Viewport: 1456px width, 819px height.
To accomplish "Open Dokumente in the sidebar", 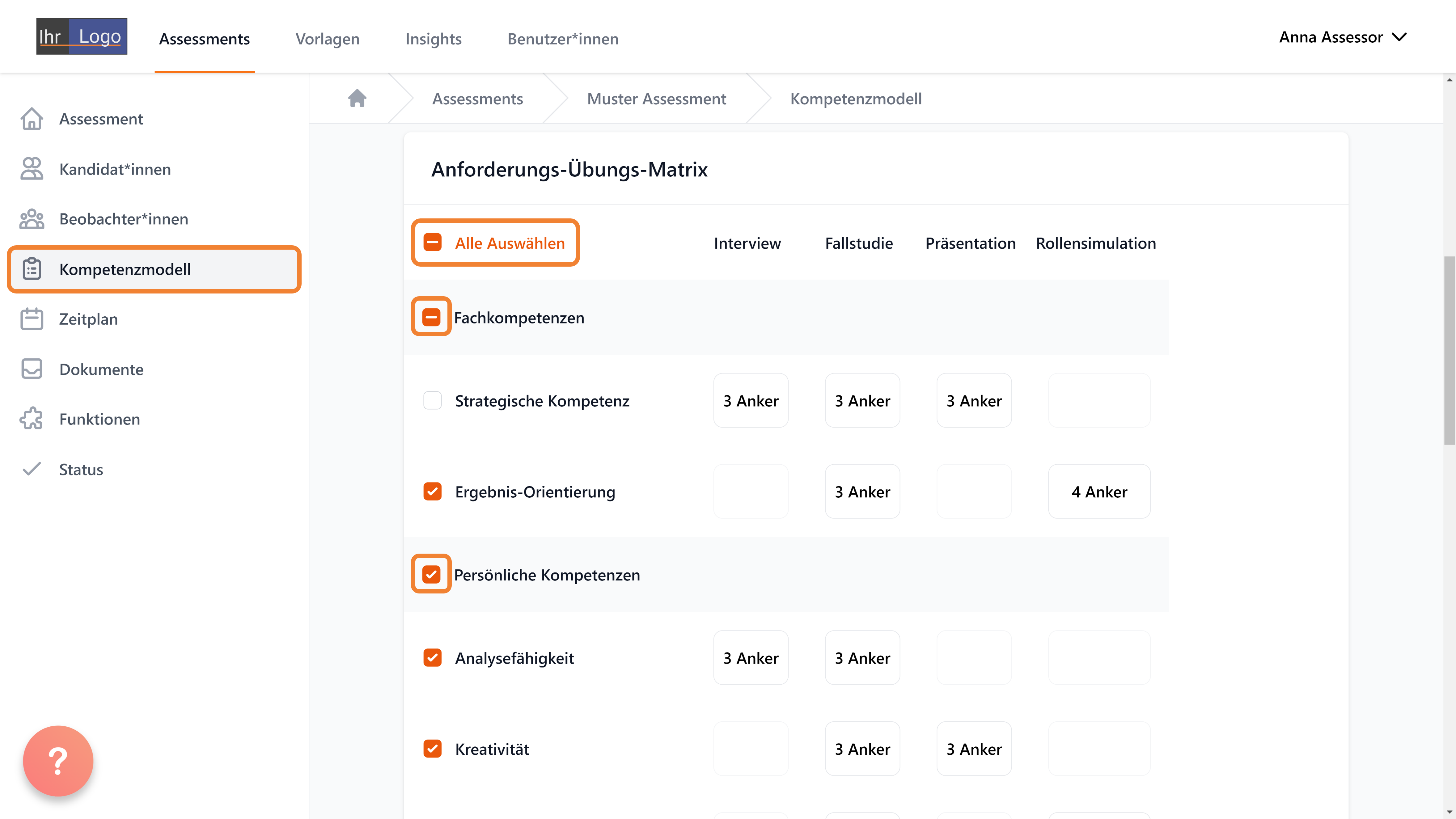I will tap(154, 369).
